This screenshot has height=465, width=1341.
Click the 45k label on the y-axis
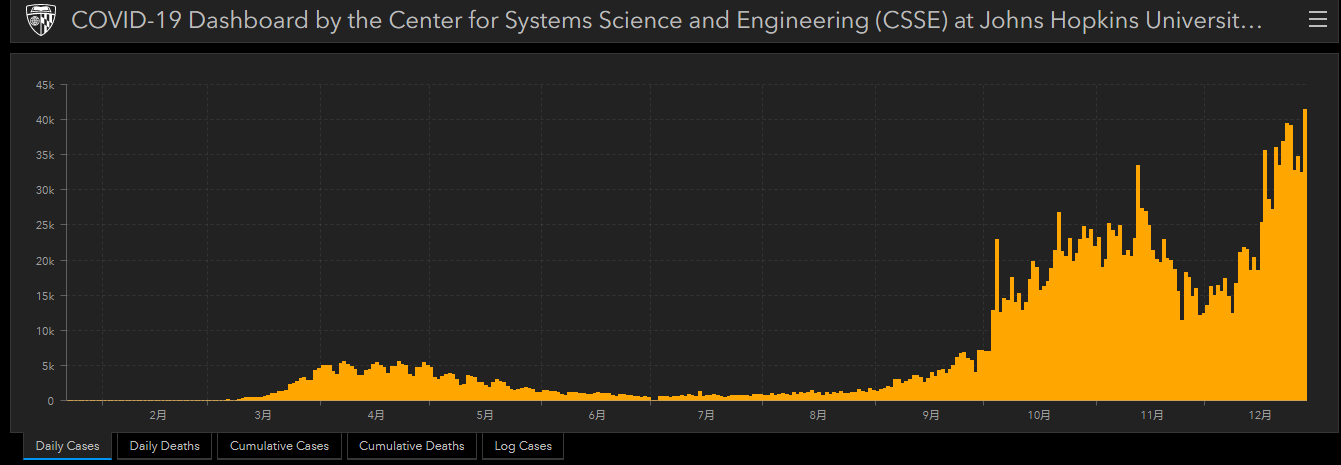pyautogui.click(x=45, y=85)
